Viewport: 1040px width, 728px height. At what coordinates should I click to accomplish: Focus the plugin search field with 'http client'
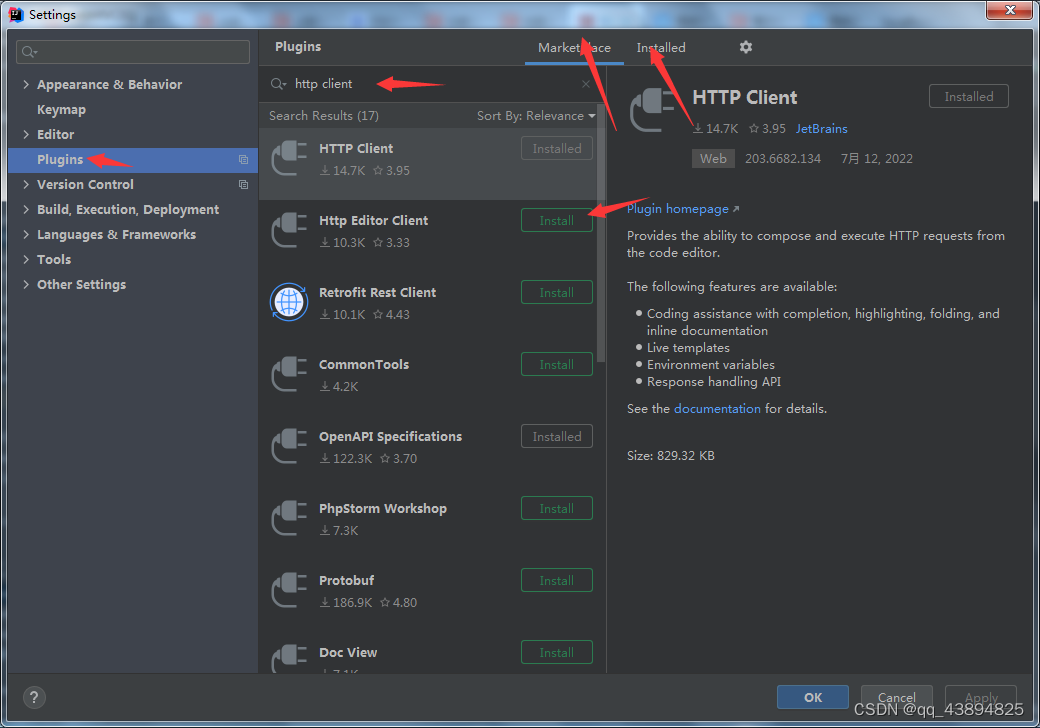tap(430, 84)
